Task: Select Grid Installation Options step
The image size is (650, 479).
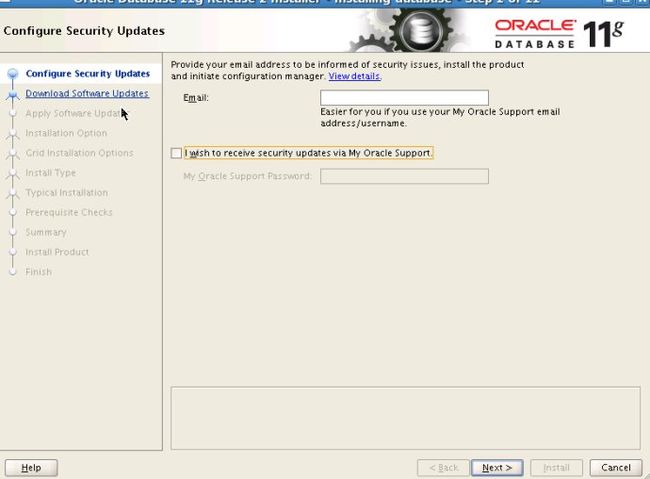Action: tap(79, 153)
